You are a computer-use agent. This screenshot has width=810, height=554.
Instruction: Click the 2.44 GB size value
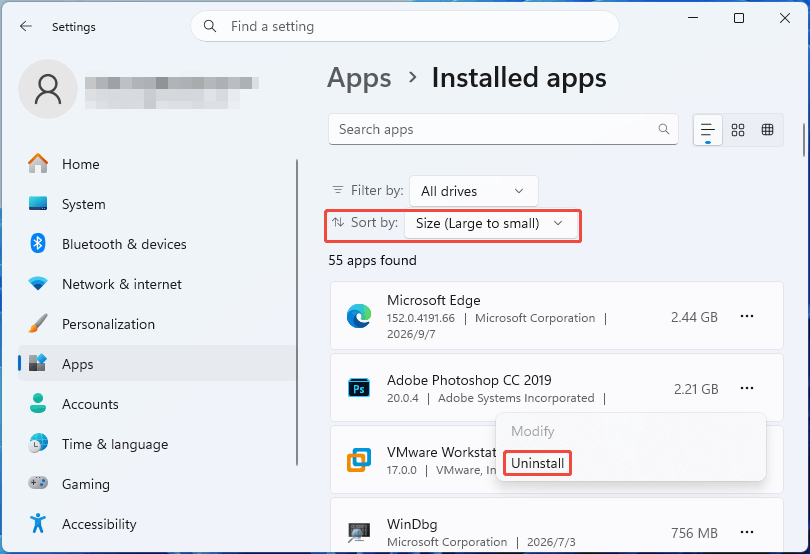coord(694,317)
